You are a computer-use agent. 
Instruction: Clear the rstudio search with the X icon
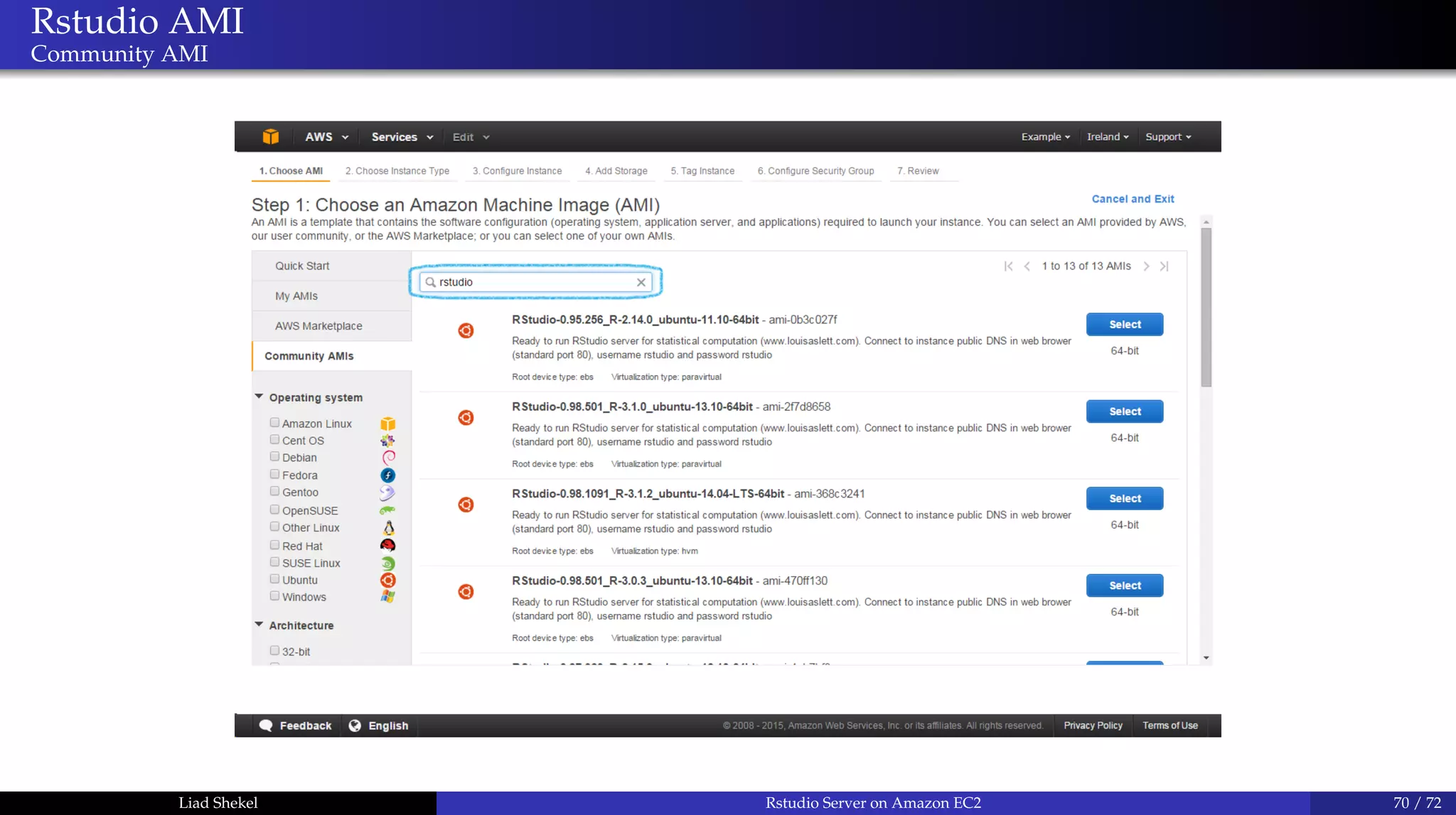tap(641, 282)
